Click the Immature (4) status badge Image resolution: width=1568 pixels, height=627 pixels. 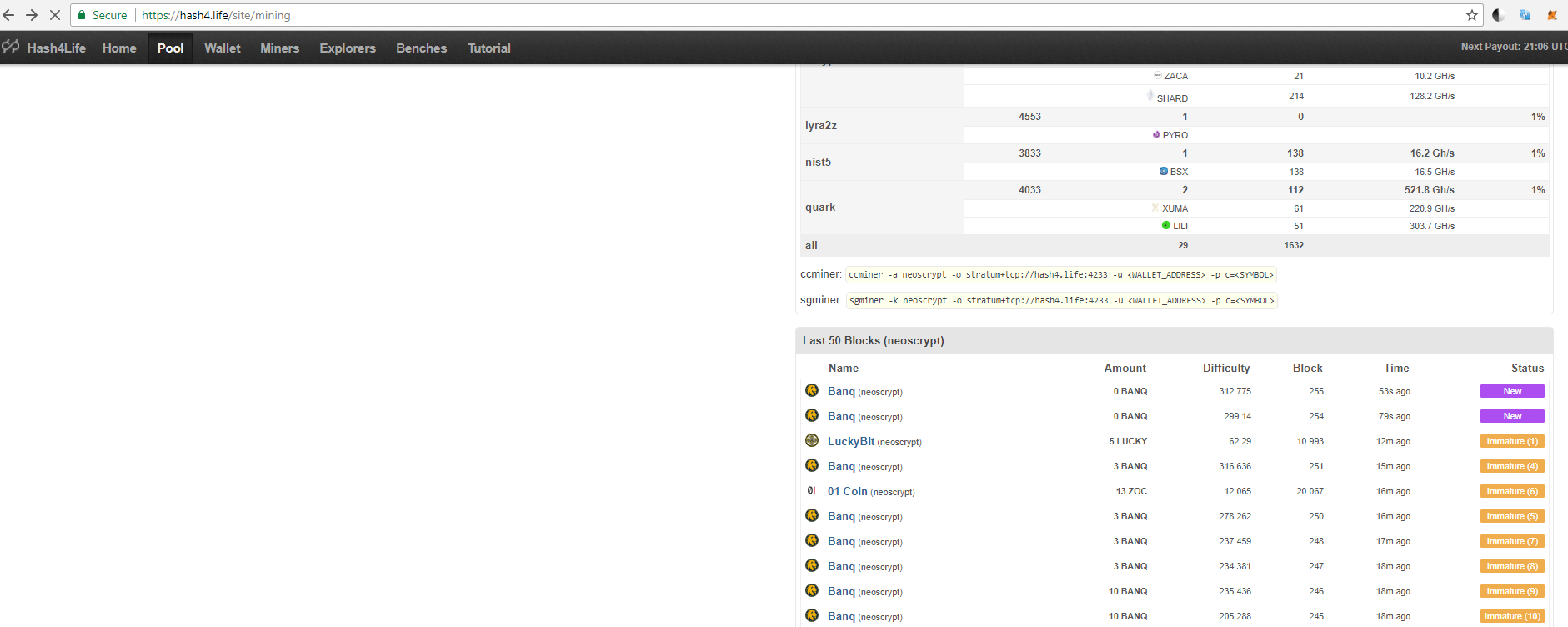(x=1512, y=466)
